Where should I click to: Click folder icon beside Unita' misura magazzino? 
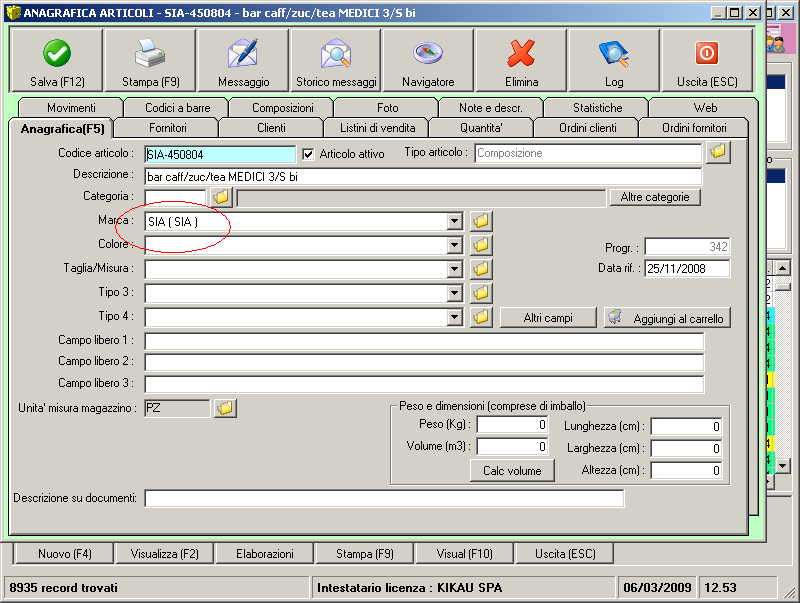pyautogui.click(x=225, y=408)
